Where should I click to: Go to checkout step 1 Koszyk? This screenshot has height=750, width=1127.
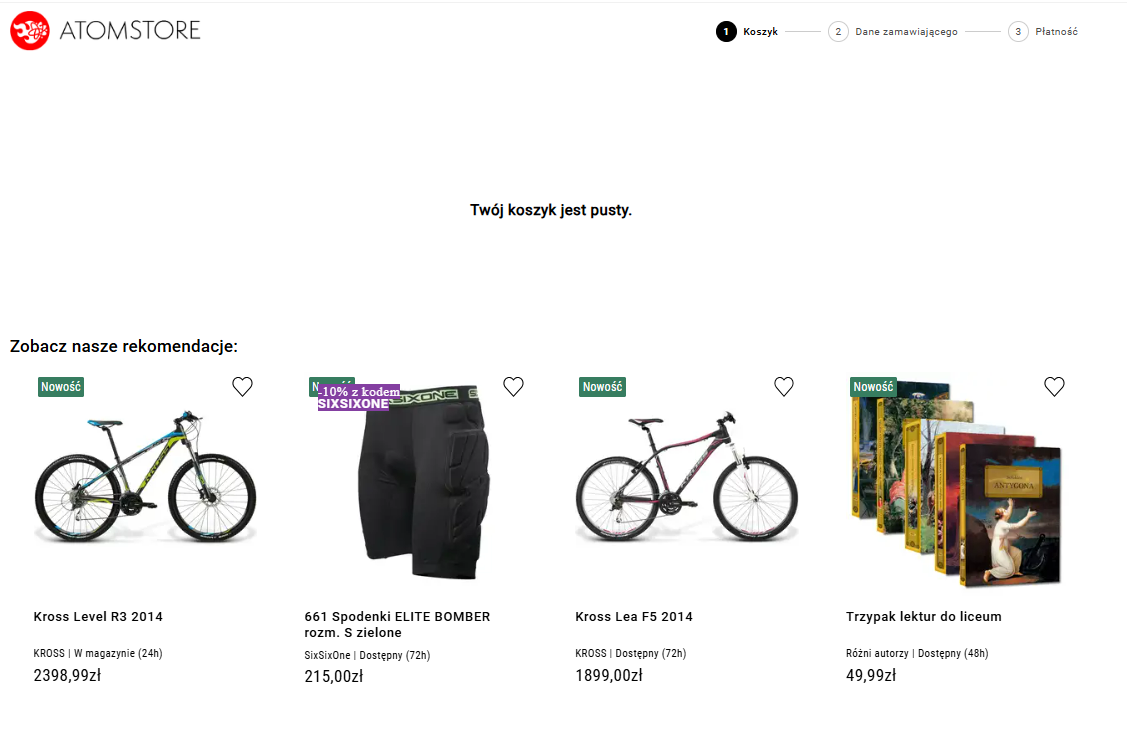tap(748, 32)
